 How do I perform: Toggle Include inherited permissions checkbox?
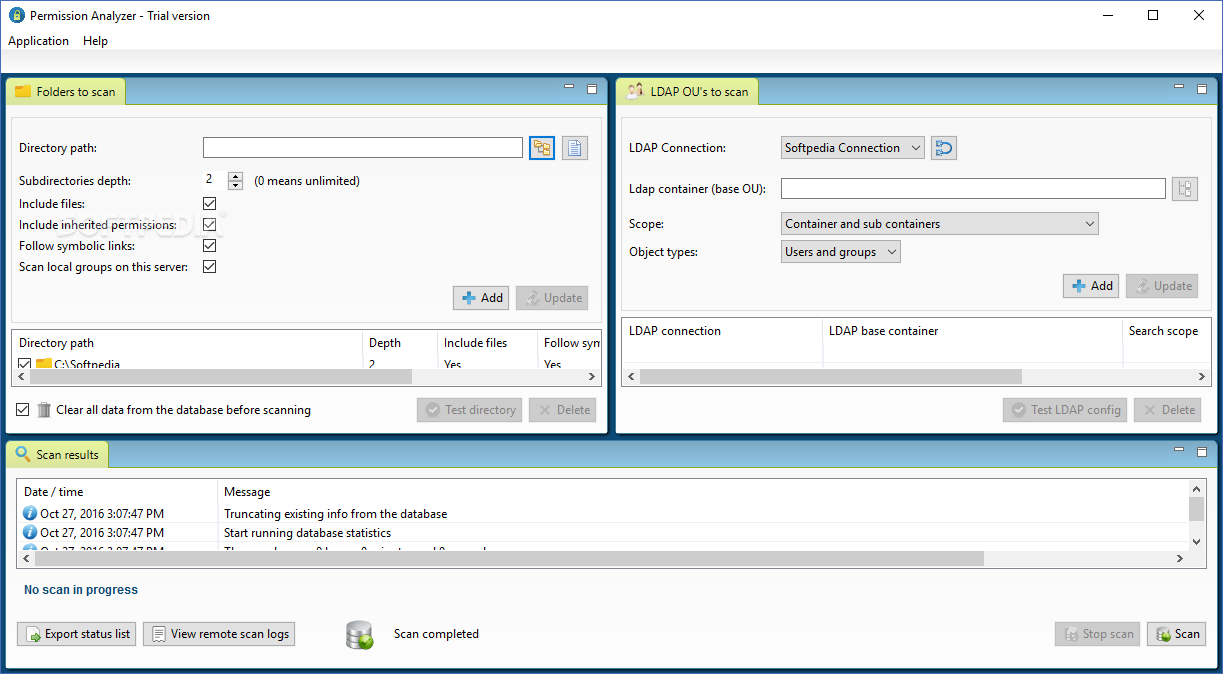pos(210,225)
